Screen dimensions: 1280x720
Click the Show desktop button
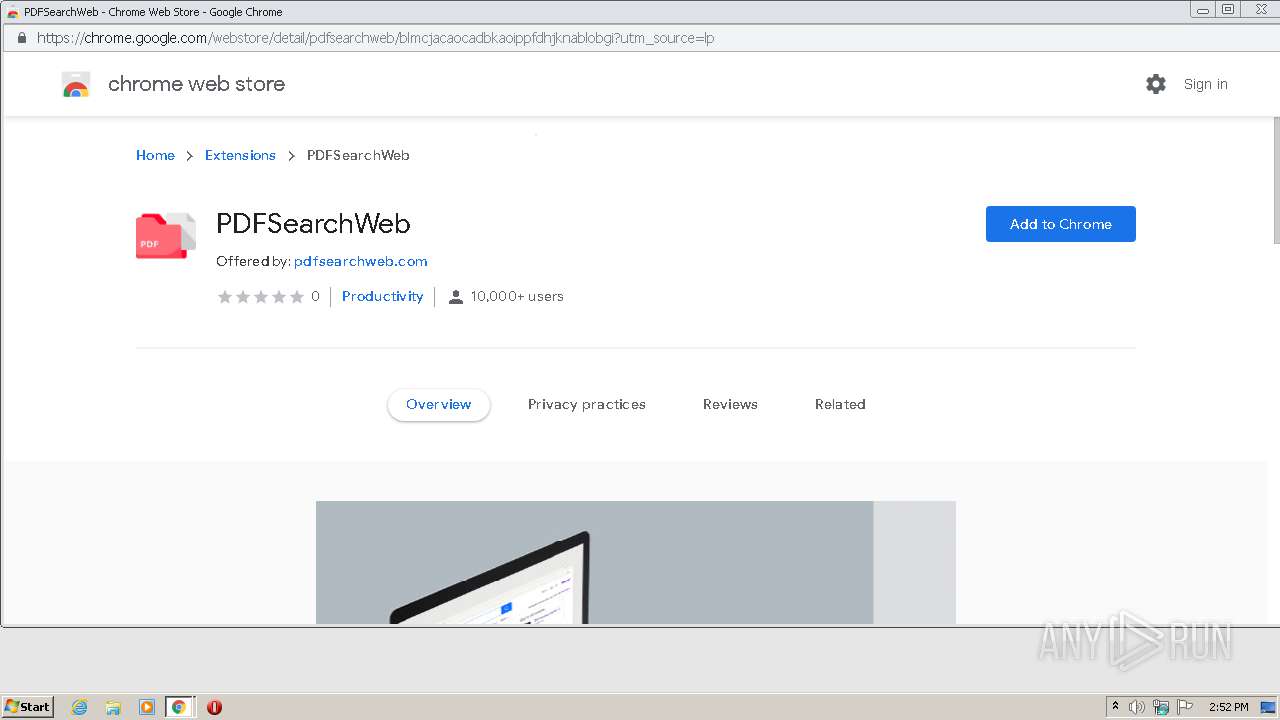1268,707
